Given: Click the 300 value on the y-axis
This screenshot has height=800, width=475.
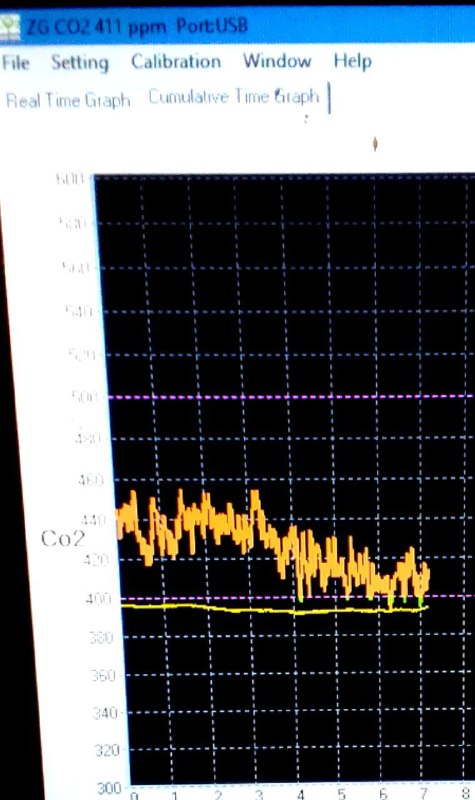Looking at the screenshot, I should pyautogui.click(x=109, y=788).
